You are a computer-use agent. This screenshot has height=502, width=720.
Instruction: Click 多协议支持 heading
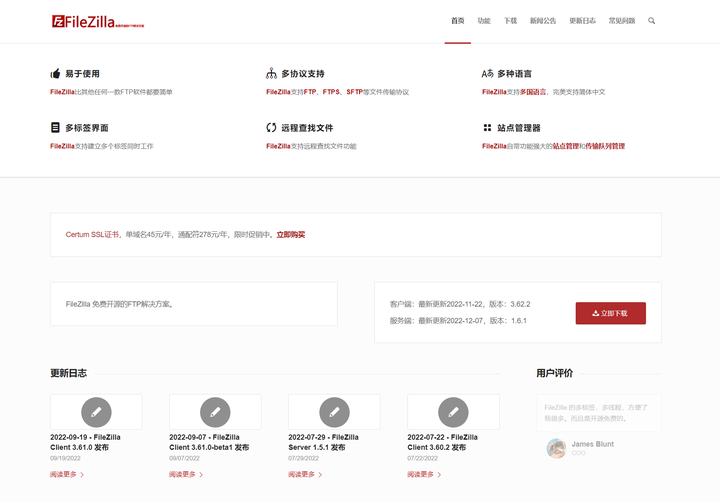(303, 73)
